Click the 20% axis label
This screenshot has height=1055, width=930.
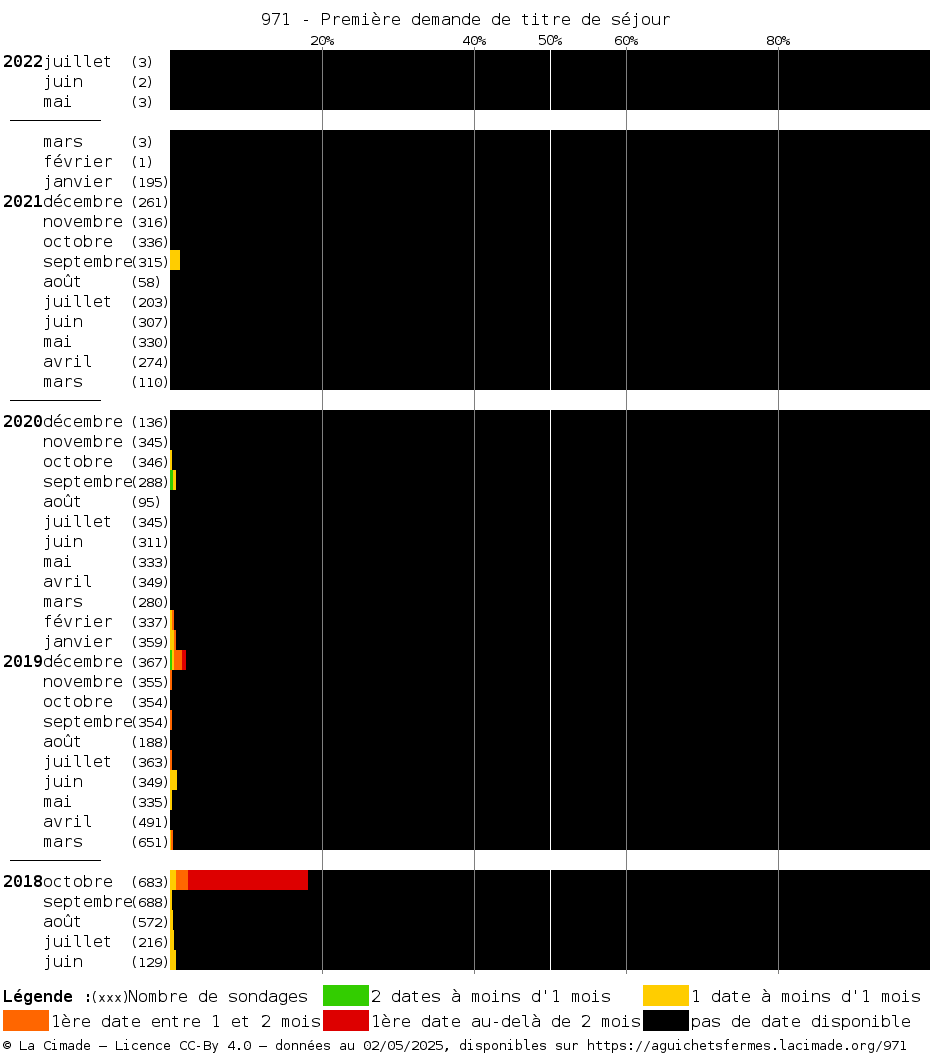tap(322, 40)
